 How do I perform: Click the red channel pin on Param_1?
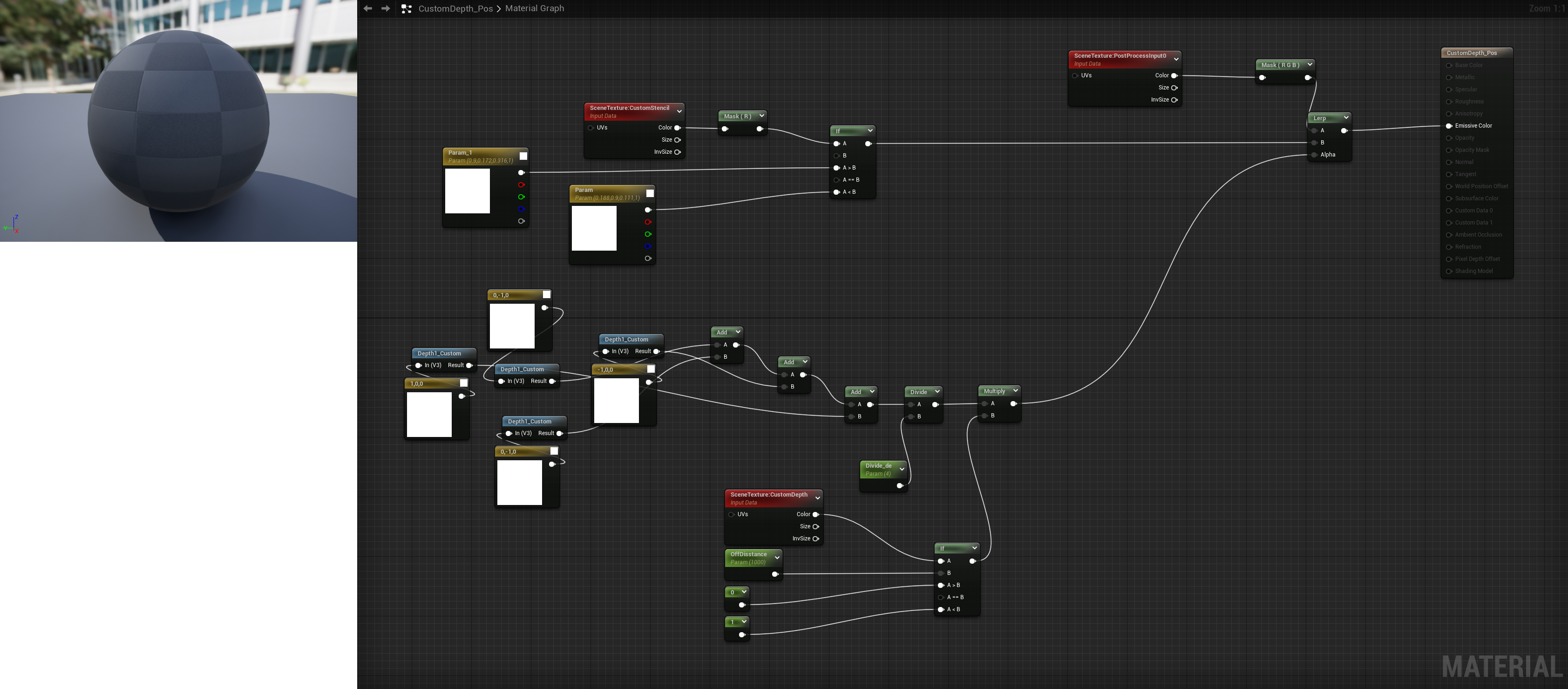click(x=521, y=185)
